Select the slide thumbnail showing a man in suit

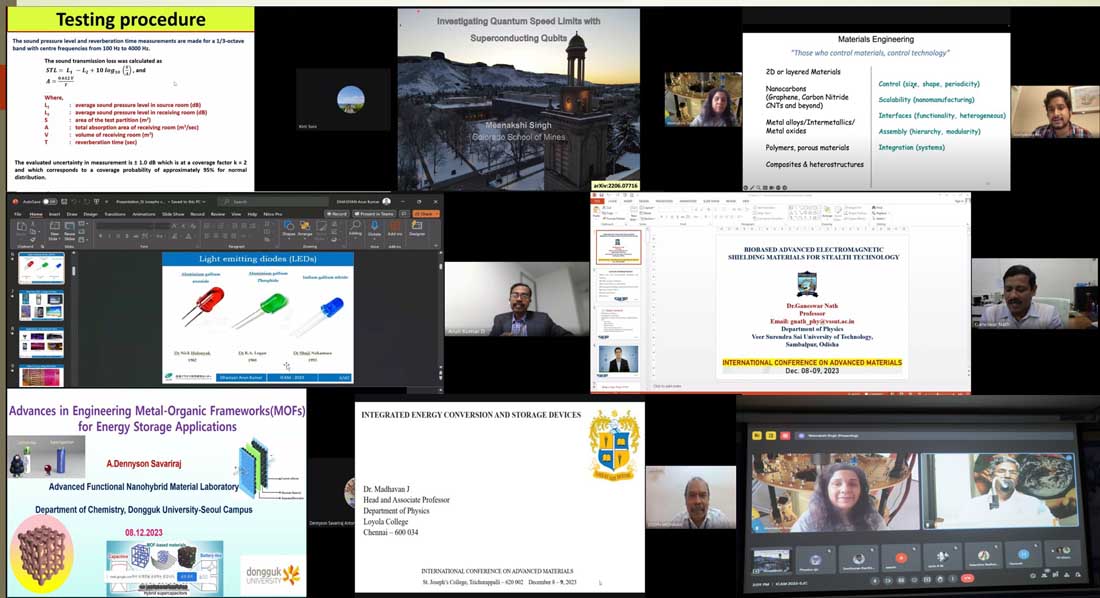coord(618,359)
